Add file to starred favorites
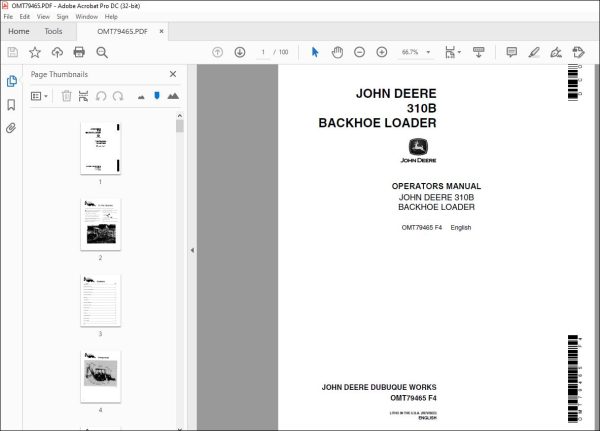The height and width of the screenshot is (431, 600). (x=35, y=52)
